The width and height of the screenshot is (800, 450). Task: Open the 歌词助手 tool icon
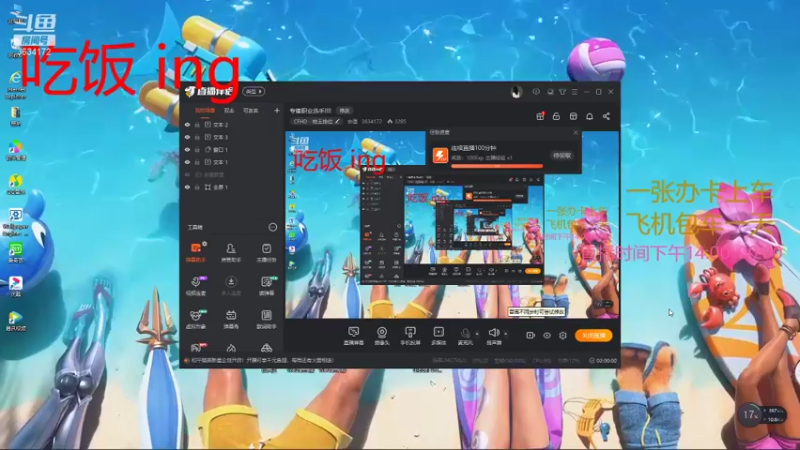pos(266,319)
